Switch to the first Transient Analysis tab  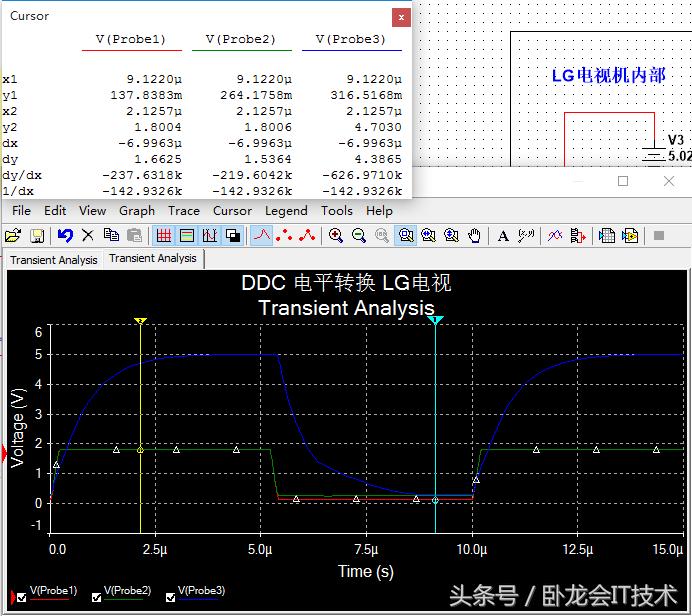coord(54,260)
